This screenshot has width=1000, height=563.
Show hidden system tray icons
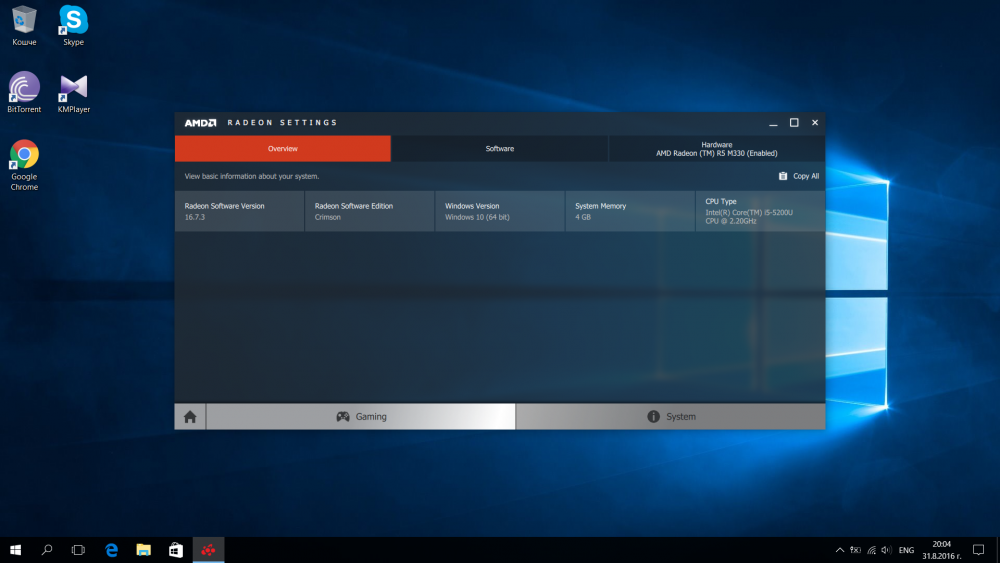click(839, 550)
